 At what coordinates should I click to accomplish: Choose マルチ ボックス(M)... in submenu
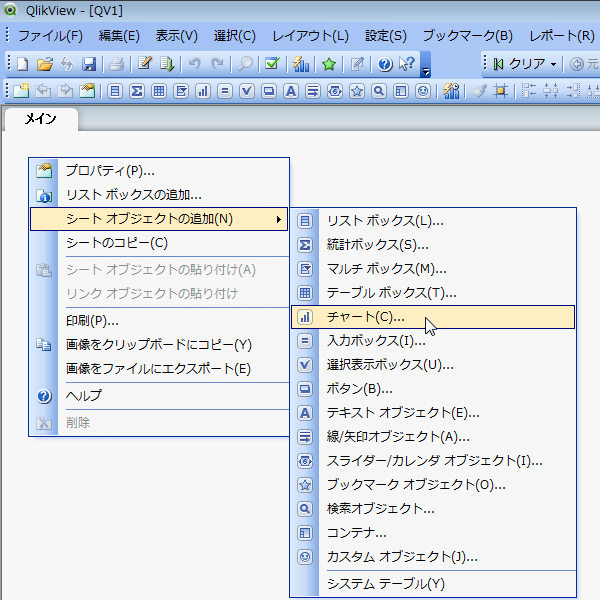[433, 269]
